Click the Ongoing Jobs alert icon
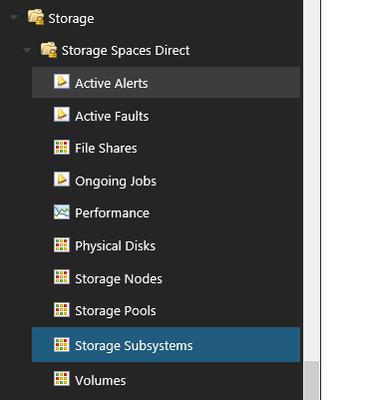Viewport: 365px width, 400px height. click(62, 180)
